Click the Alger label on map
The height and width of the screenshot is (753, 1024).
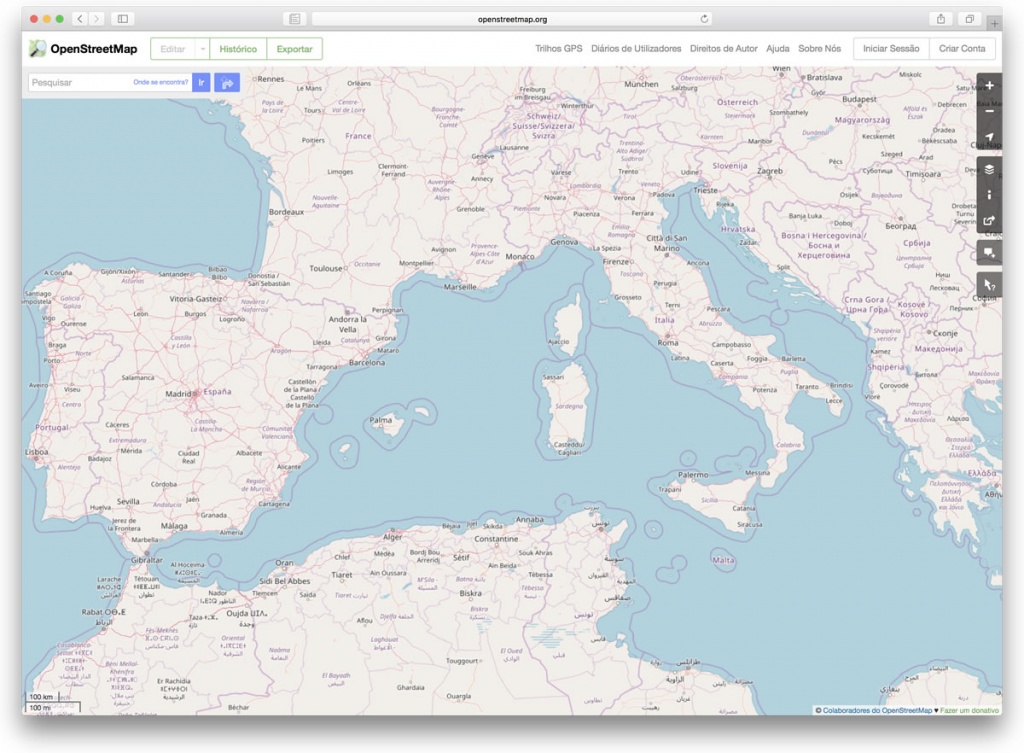pyautogui.click(x=392, y=537)
